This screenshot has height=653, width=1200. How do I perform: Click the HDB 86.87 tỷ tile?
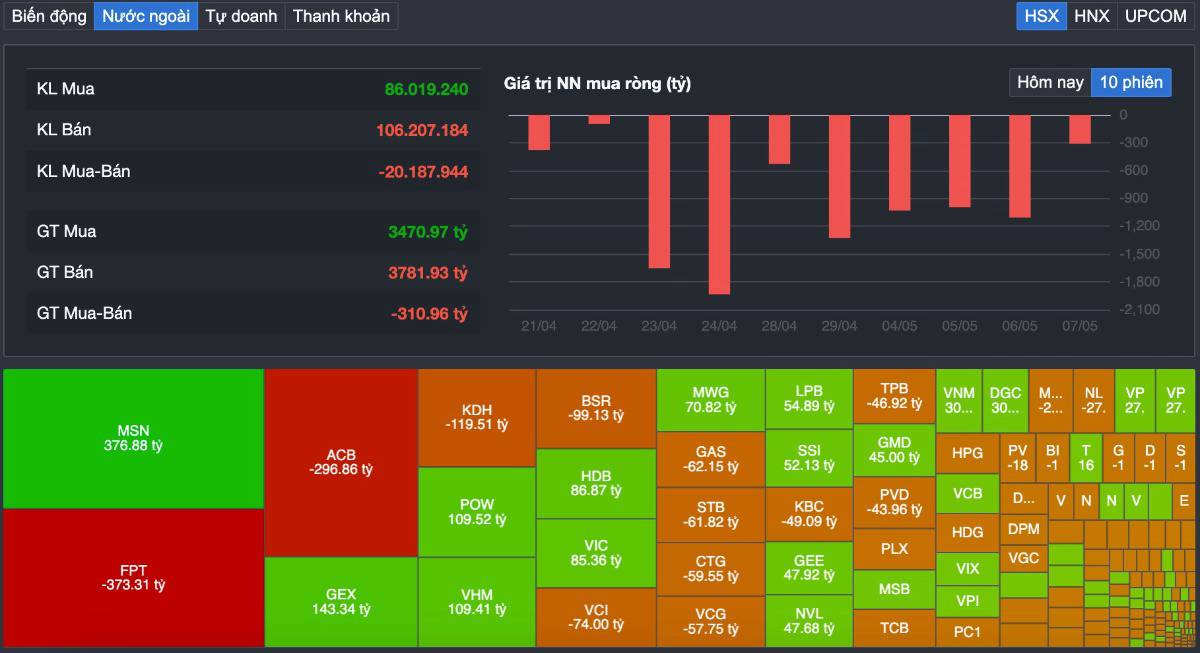coord(596,484)
